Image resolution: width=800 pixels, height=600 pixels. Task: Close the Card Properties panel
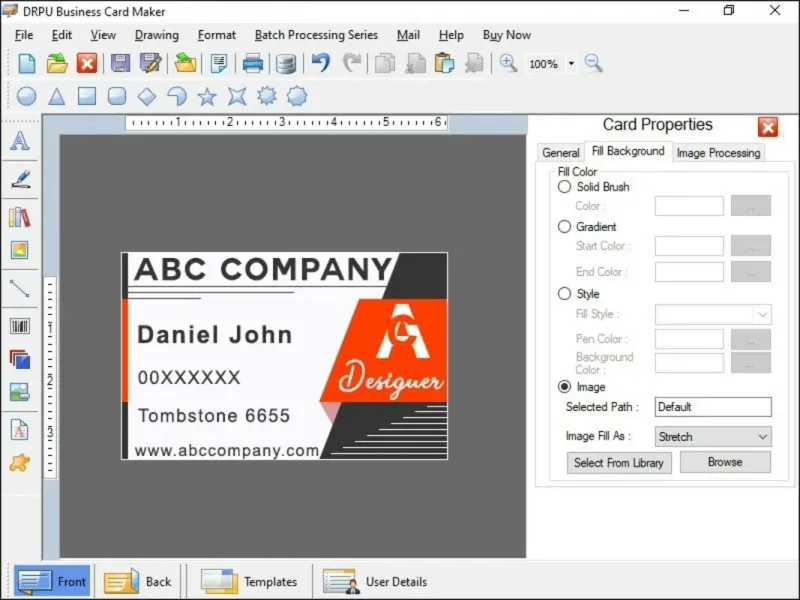tap(767, 127)
